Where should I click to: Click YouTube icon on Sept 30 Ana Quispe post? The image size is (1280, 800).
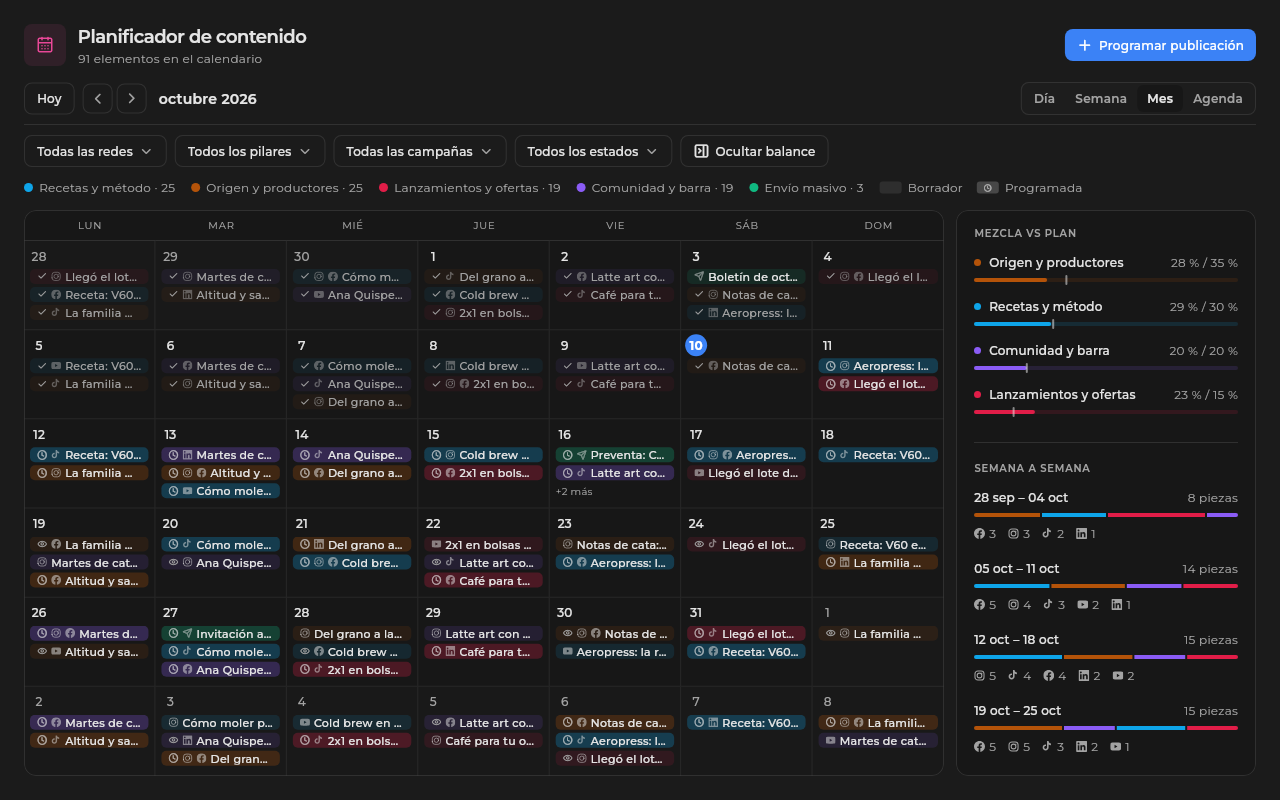coord(318,295)
